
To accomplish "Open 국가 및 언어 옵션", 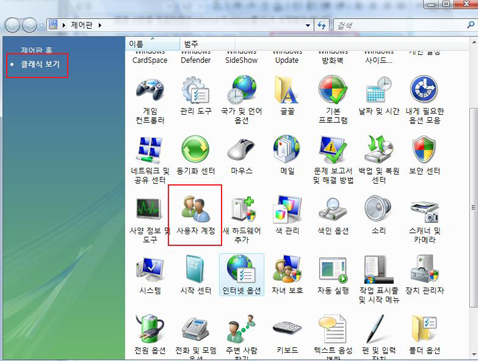I will coord(241,100).
